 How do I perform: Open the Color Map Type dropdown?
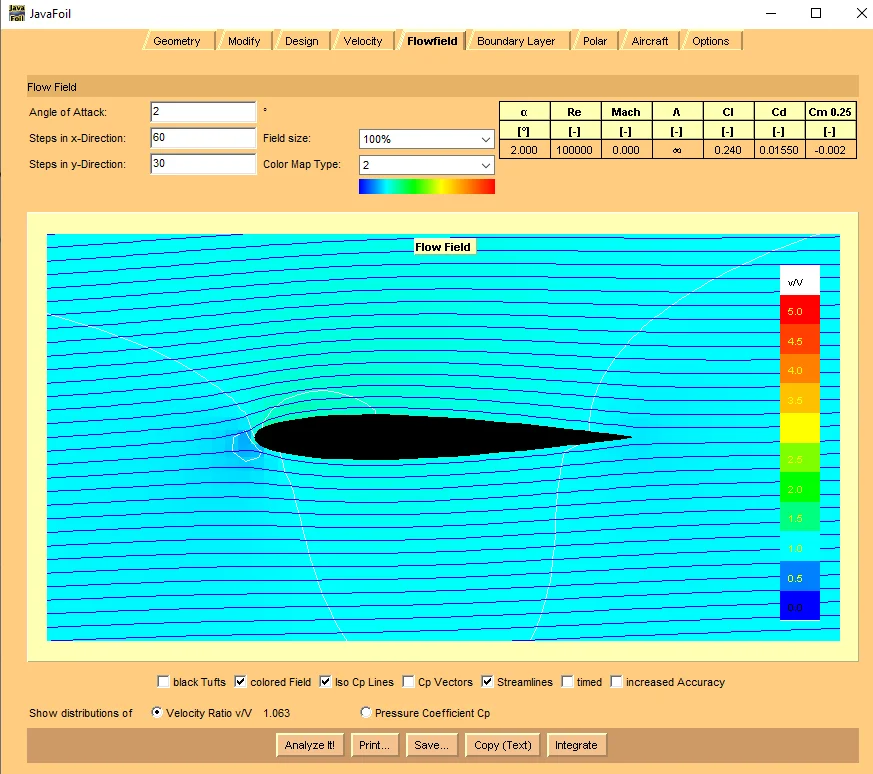426,165
